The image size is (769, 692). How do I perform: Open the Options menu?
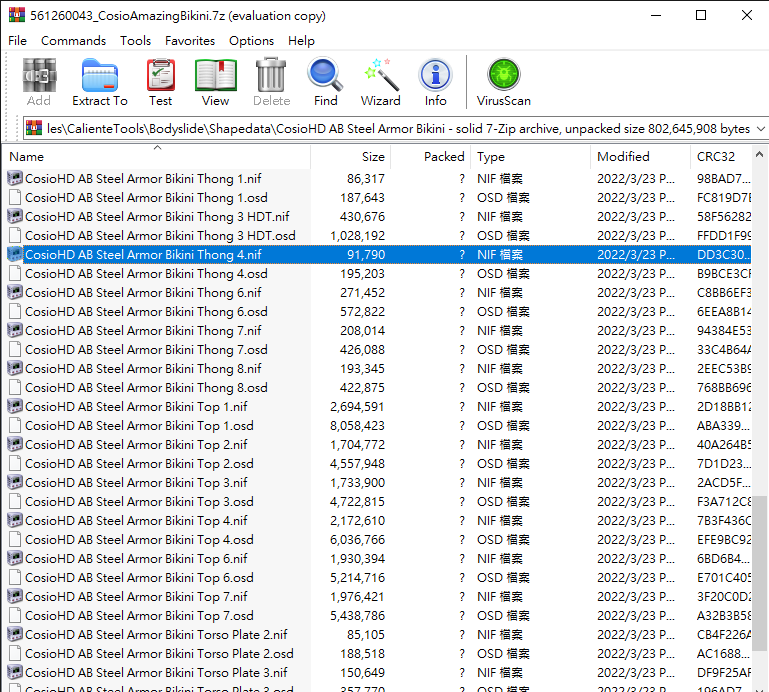click(251, 41)
